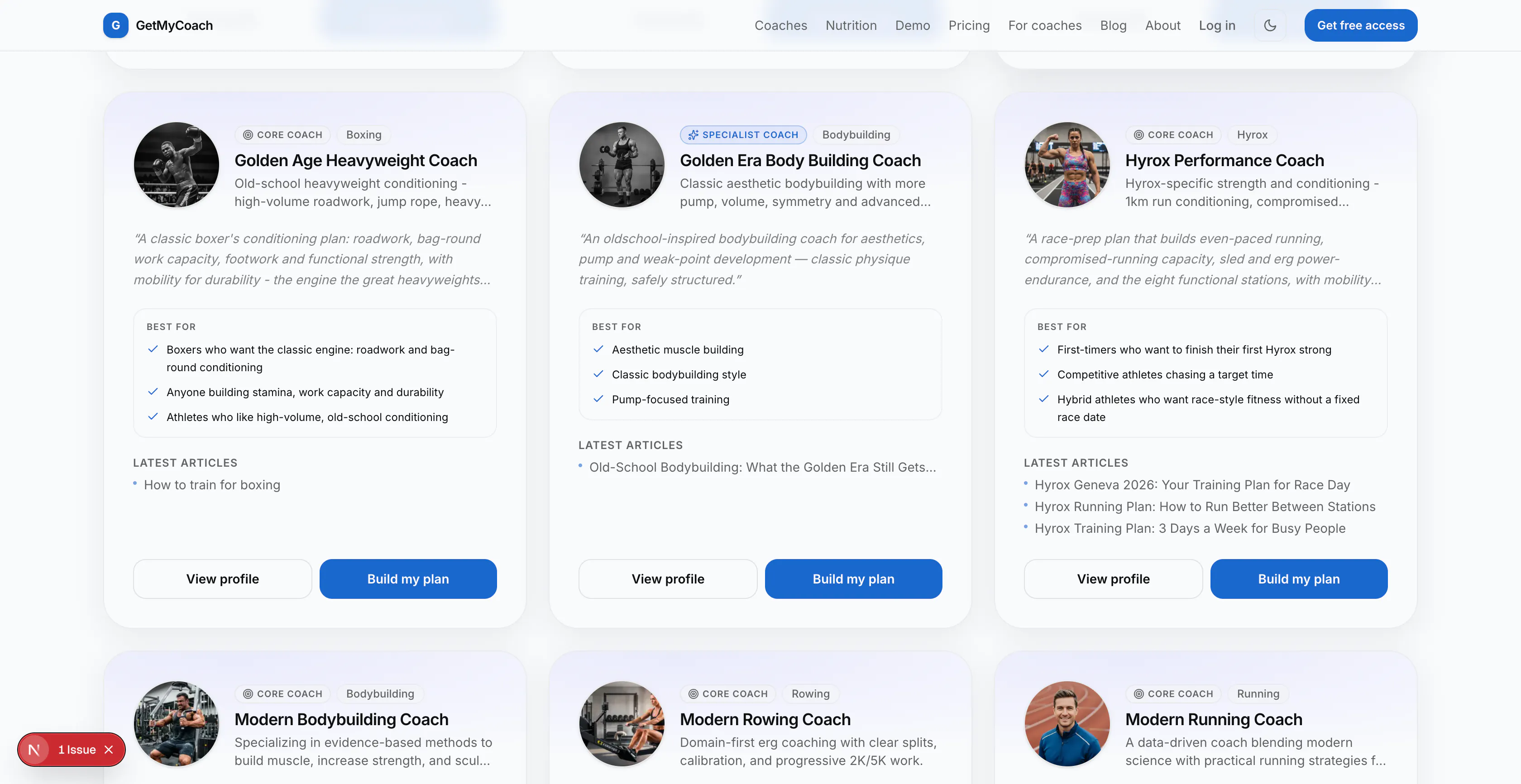Click checkmark beside Anyone building stamina item

(153, 392)
